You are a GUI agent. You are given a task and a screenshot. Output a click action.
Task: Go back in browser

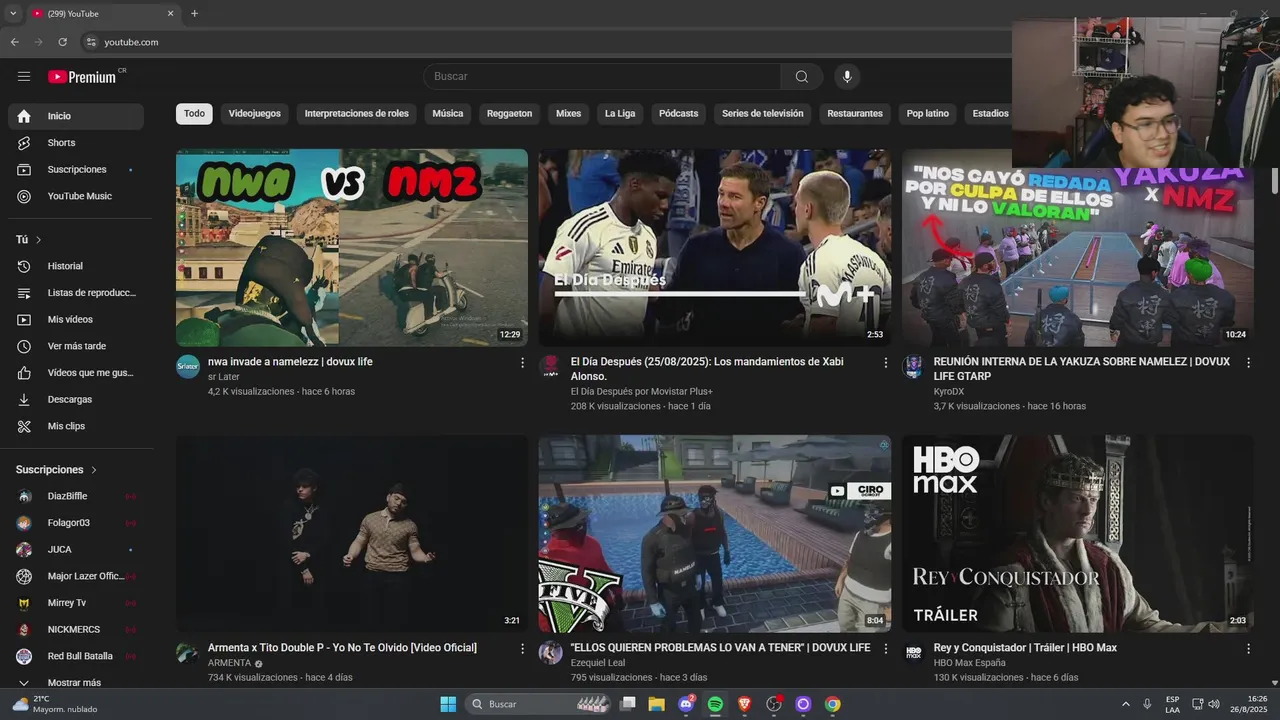coord(15,42)
